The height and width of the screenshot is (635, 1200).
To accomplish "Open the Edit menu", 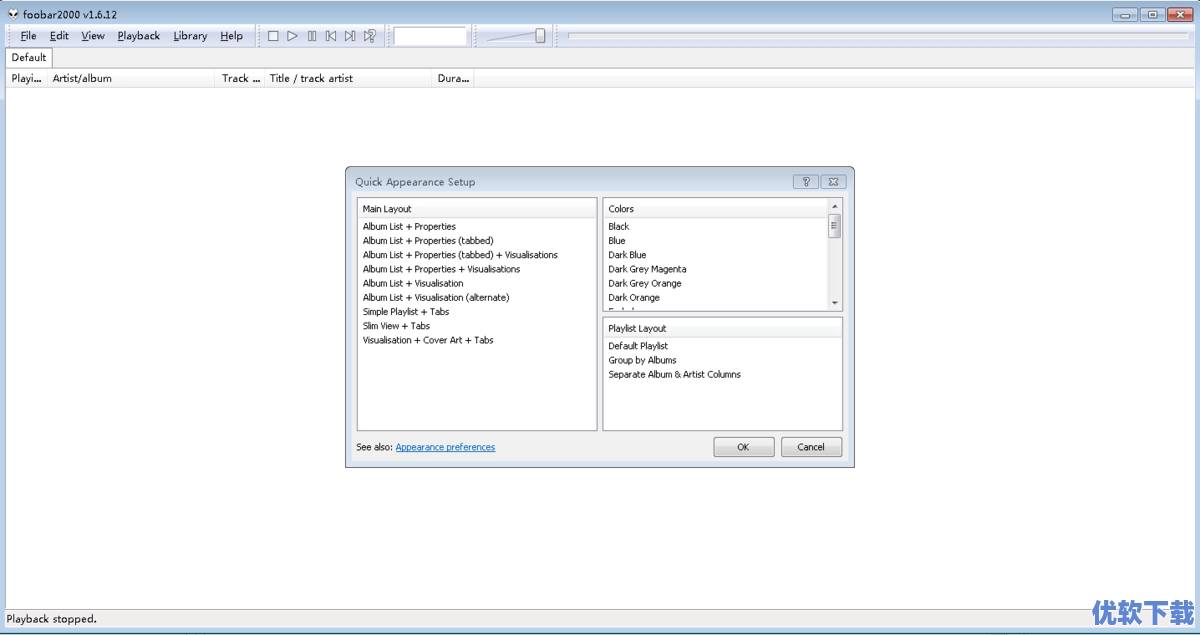I will [60, 36].
